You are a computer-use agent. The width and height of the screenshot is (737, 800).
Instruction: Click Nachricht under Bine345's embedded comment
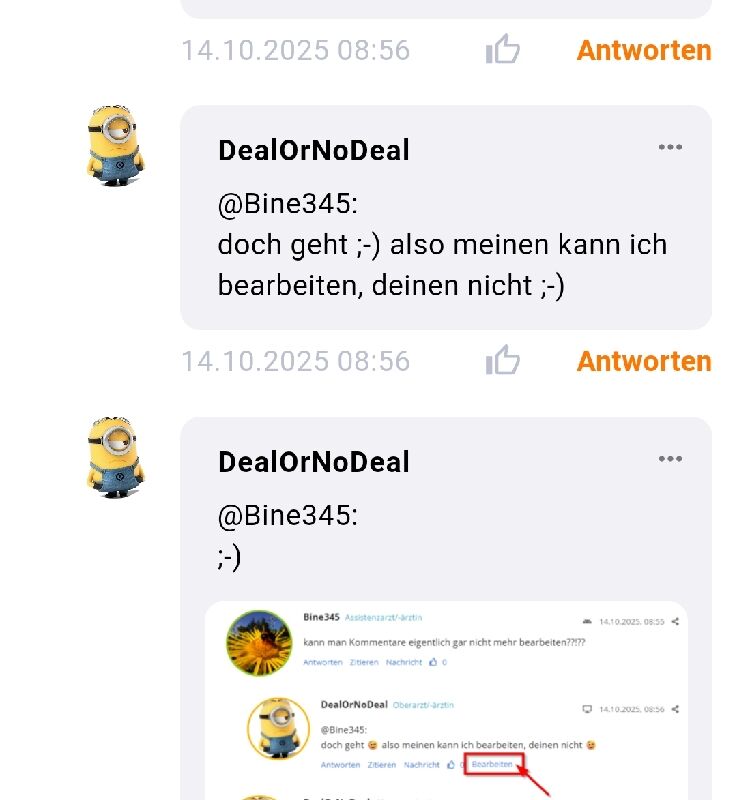coord(404,662)
